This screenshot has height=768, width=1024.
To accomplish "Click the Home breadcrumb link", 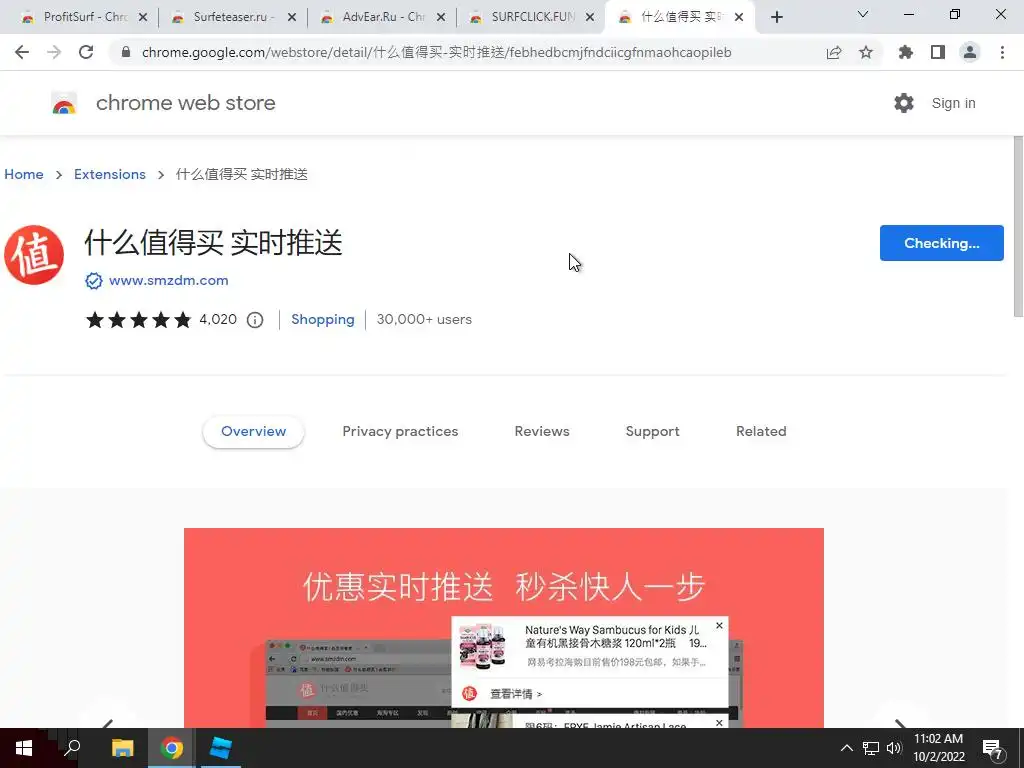I will [24, 174].
